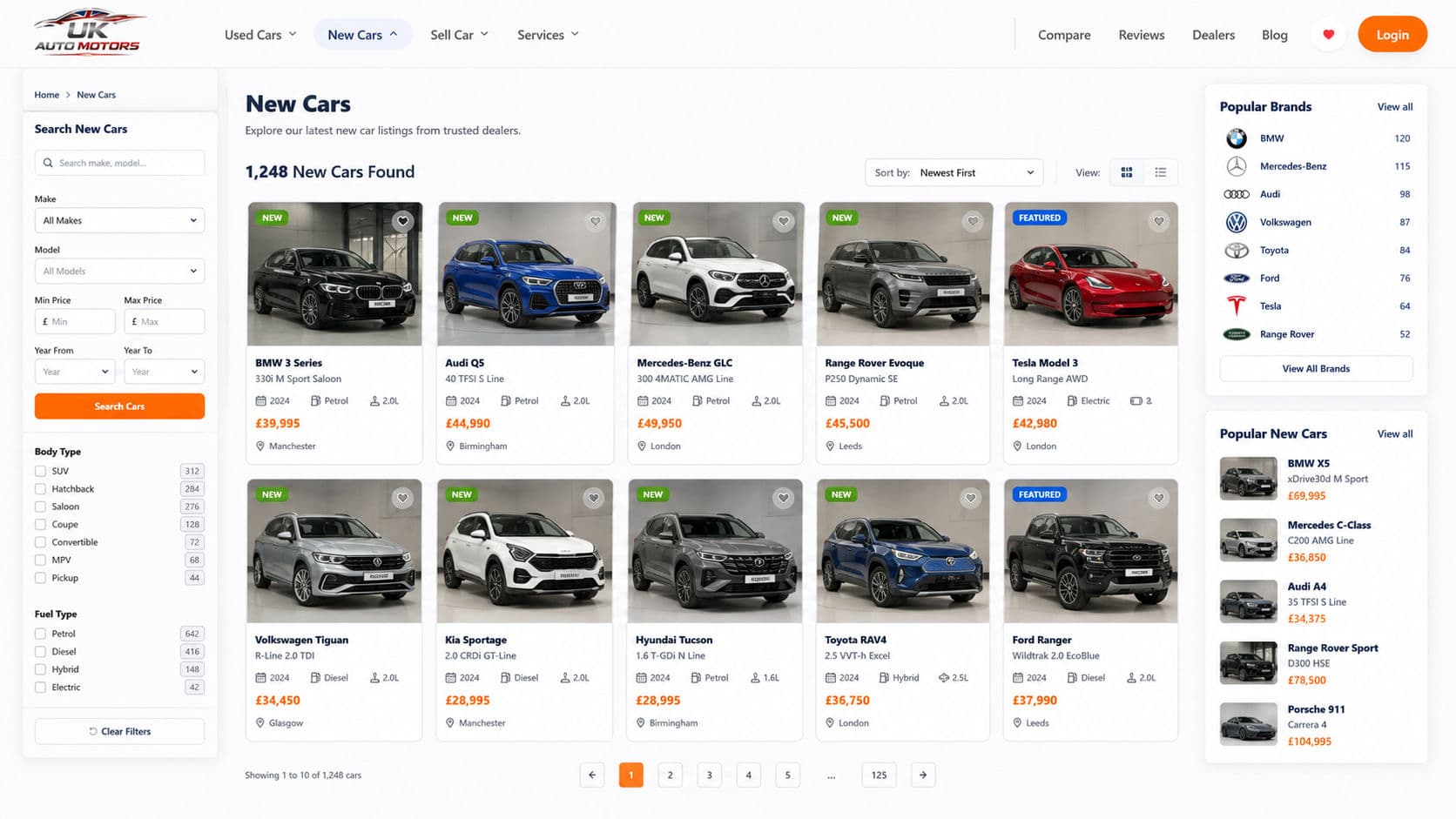Click the Range Rover brand logo

tap(1237, 334)
